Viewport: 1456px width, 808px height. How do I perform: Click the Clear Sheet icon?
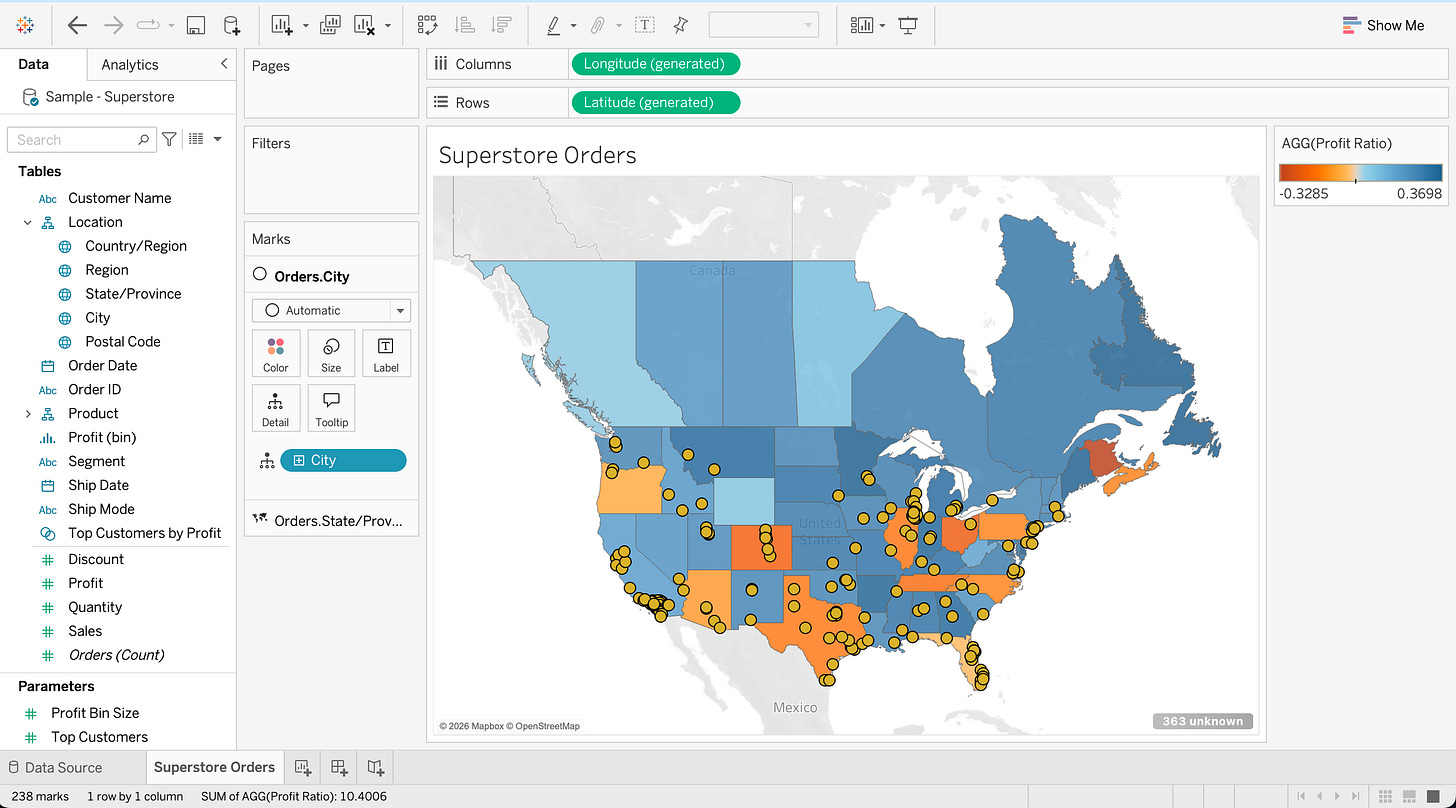pyautogui.click(x=364, y=26)
